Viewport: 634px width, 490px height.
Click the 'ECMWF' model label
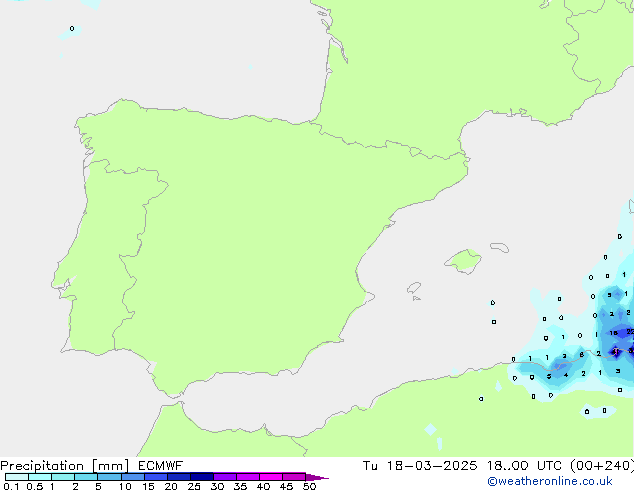coord(161,466)
